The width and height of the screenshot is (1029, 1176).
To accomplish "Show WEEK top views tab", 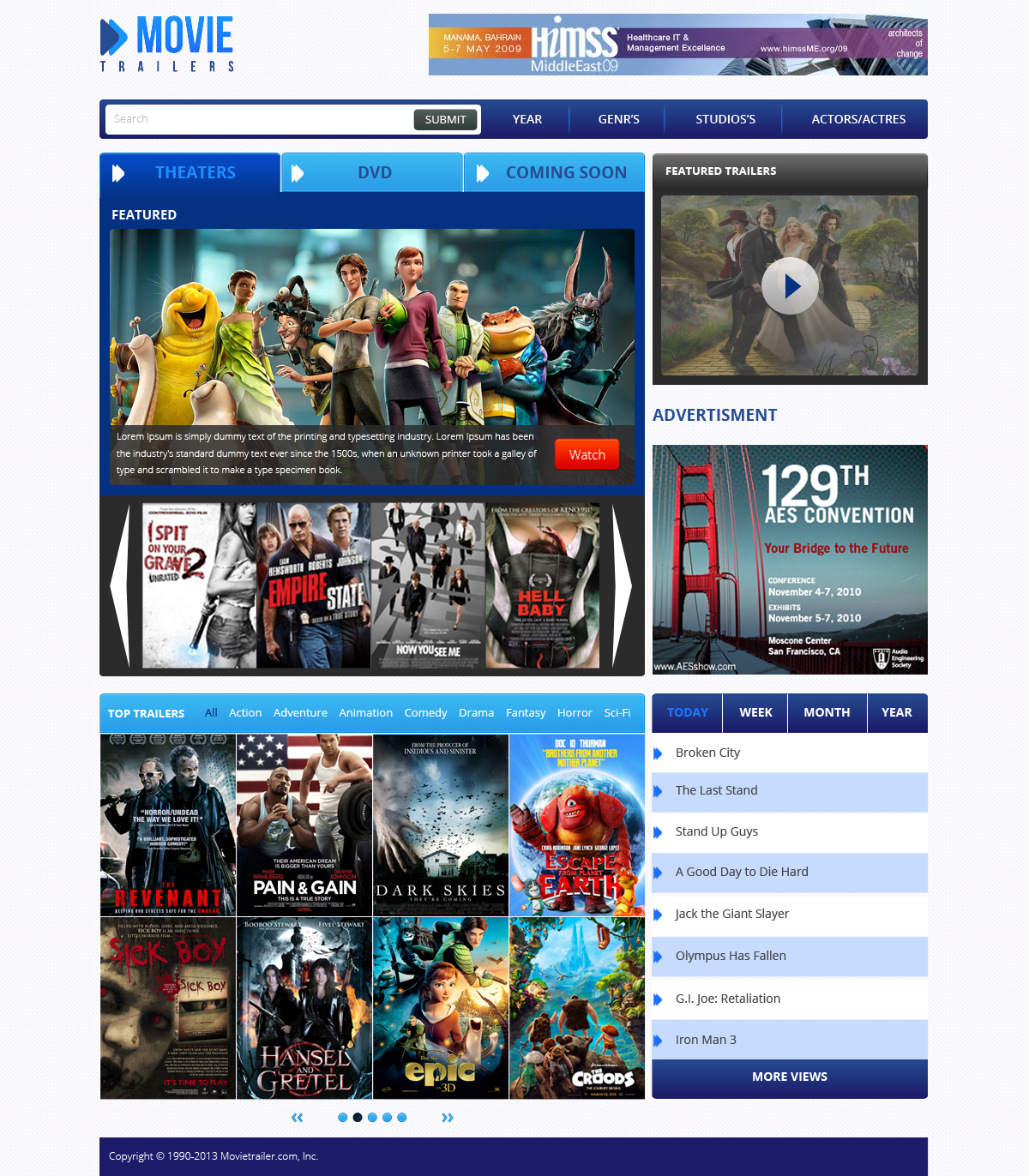I will click(x=755, y=713).
